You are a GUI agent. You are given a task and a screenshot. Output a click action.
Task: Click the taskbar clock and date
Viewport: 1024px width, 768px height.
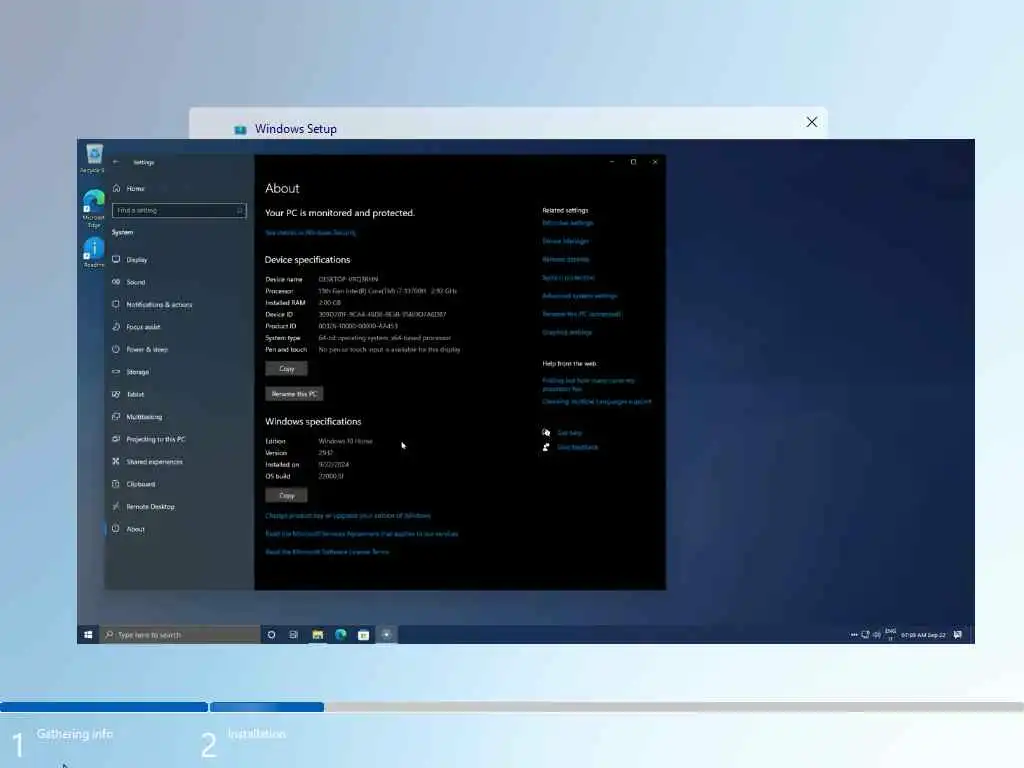[923, 635]
